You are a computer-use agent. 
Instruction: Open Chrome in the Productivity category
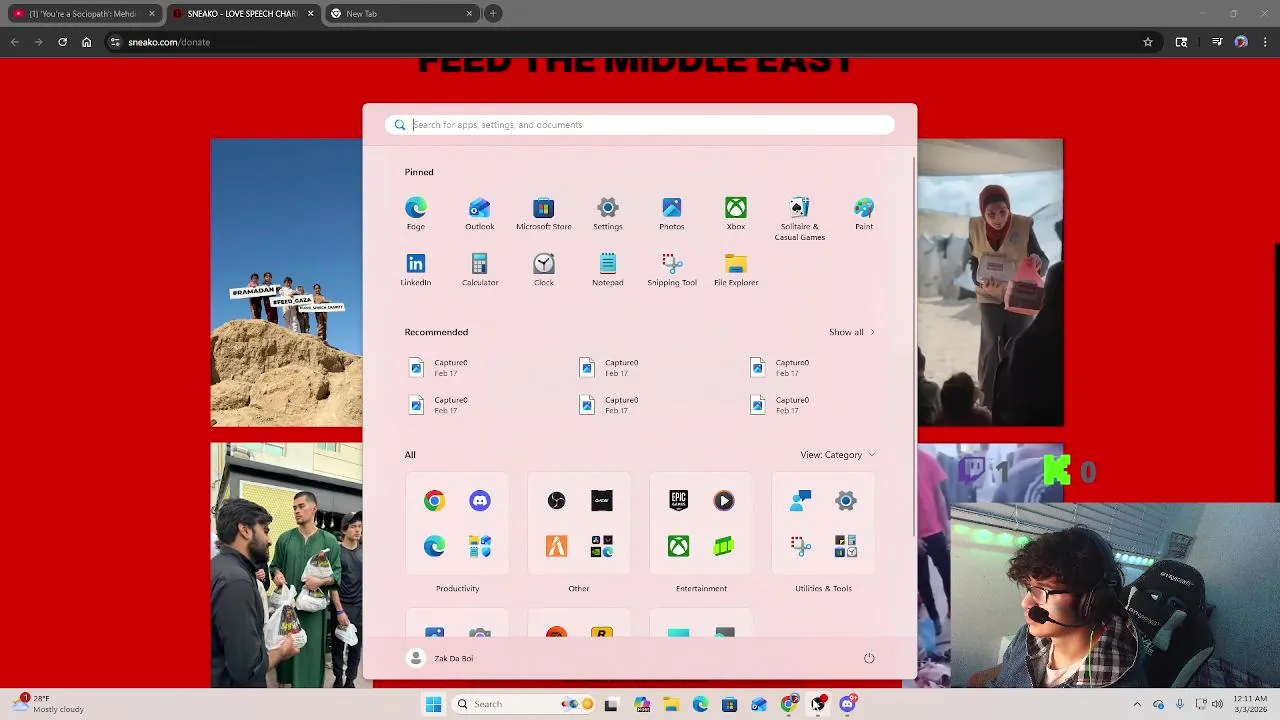point(434,501)
